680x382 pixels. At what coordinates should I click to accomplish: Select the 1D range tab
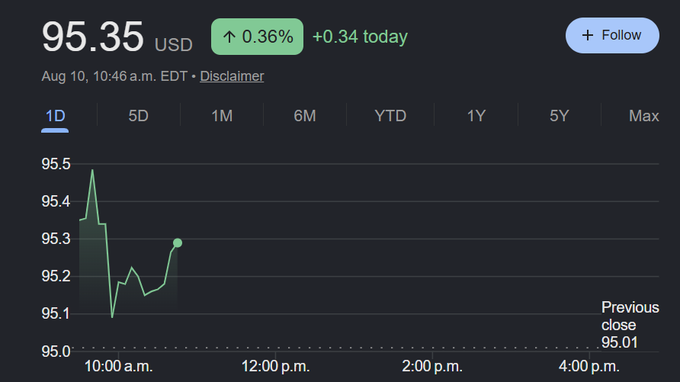click(55, 116)
